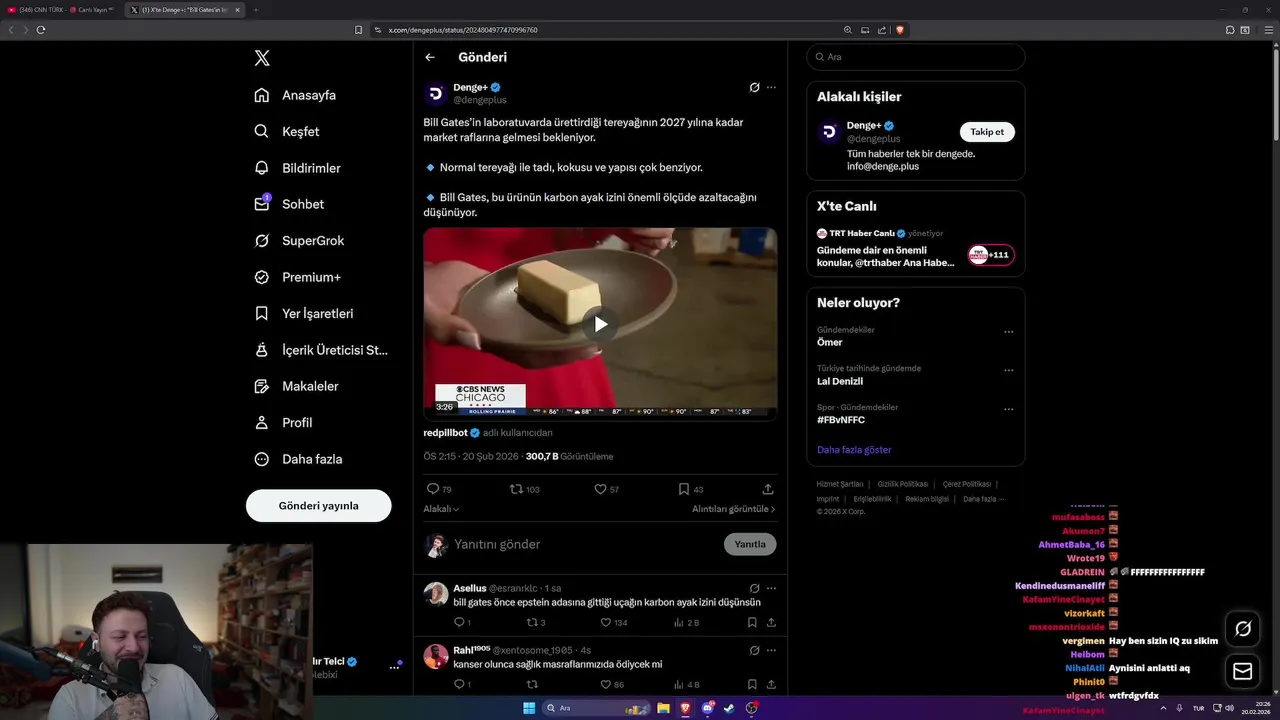The width and height of the screenshot is (1280, 720).
Task: Open Bildirimler notifications
Action: click(297, 168)
